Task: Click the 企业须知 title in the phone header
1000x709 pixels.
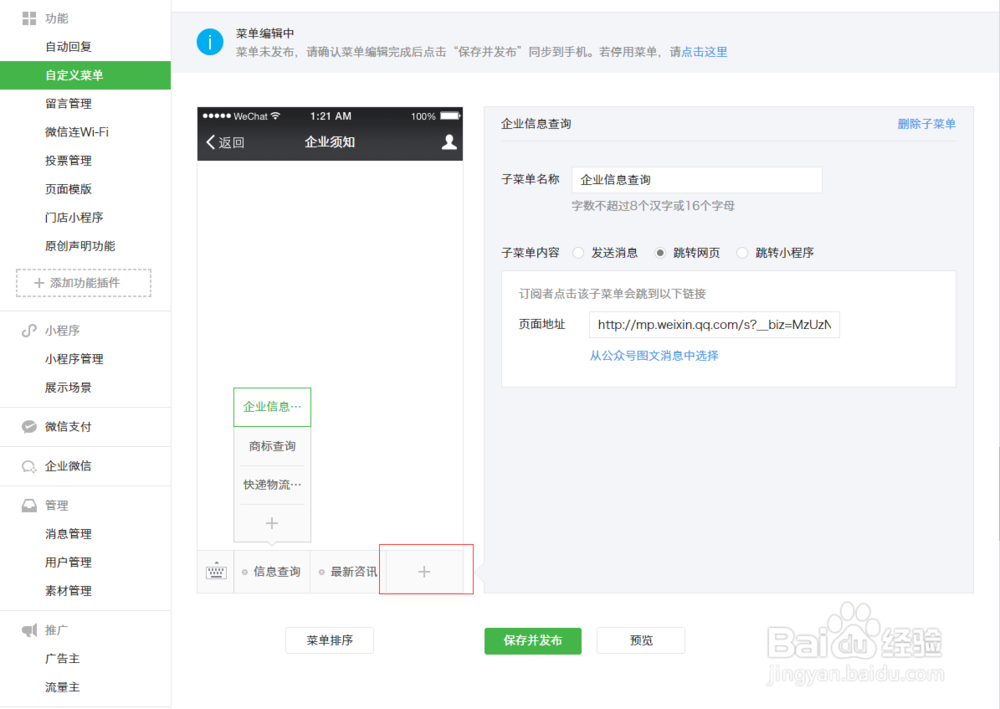Action: (330, 142)
